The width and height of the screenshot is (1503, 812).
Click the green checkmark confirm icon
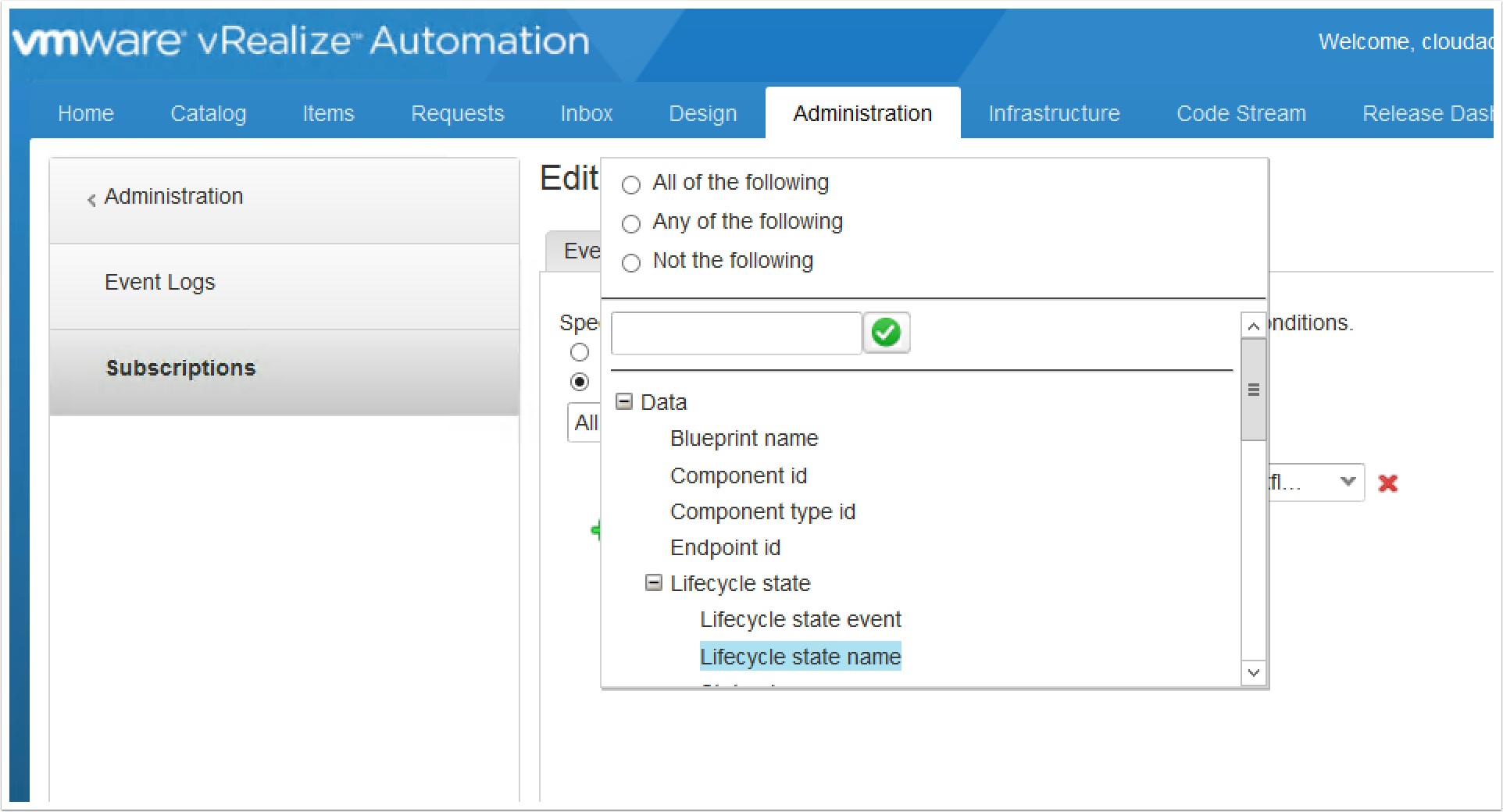pyautogui.click(x=886, y=333)
